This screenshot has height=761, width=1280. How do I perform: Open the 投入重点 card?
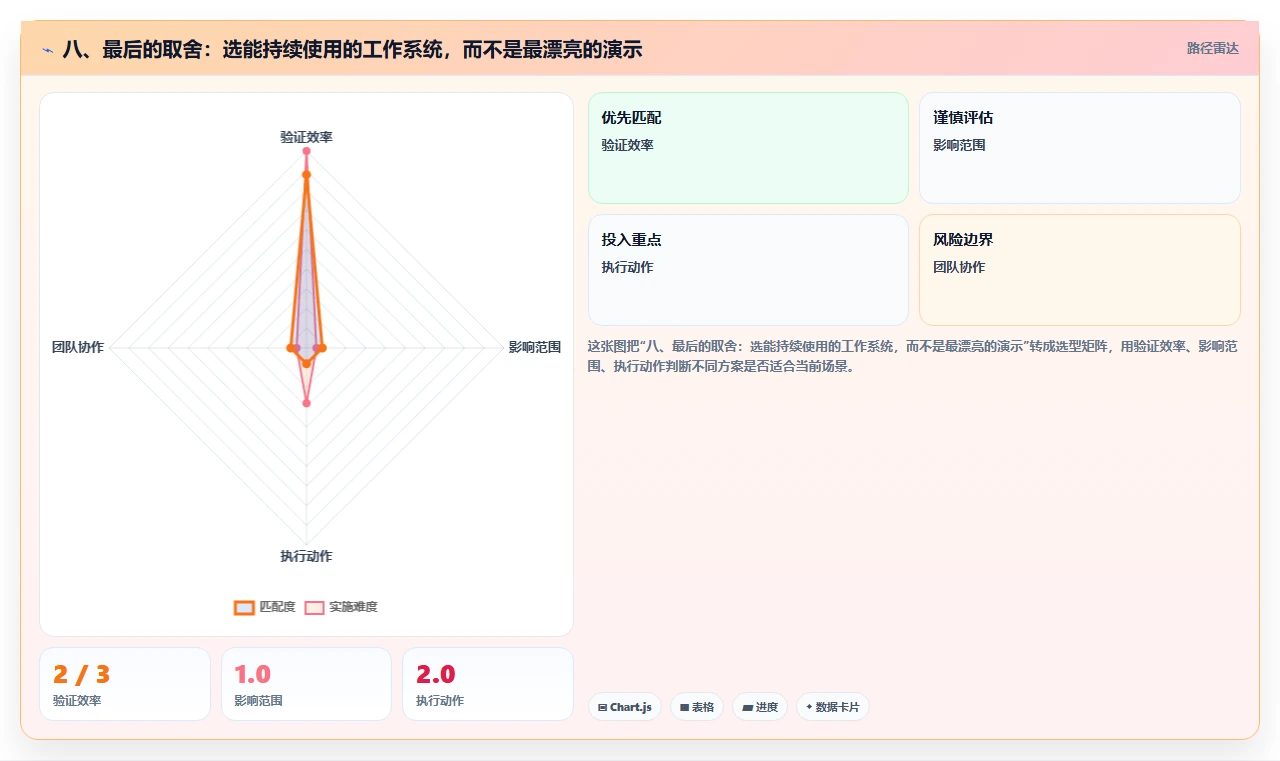point(748,270)
